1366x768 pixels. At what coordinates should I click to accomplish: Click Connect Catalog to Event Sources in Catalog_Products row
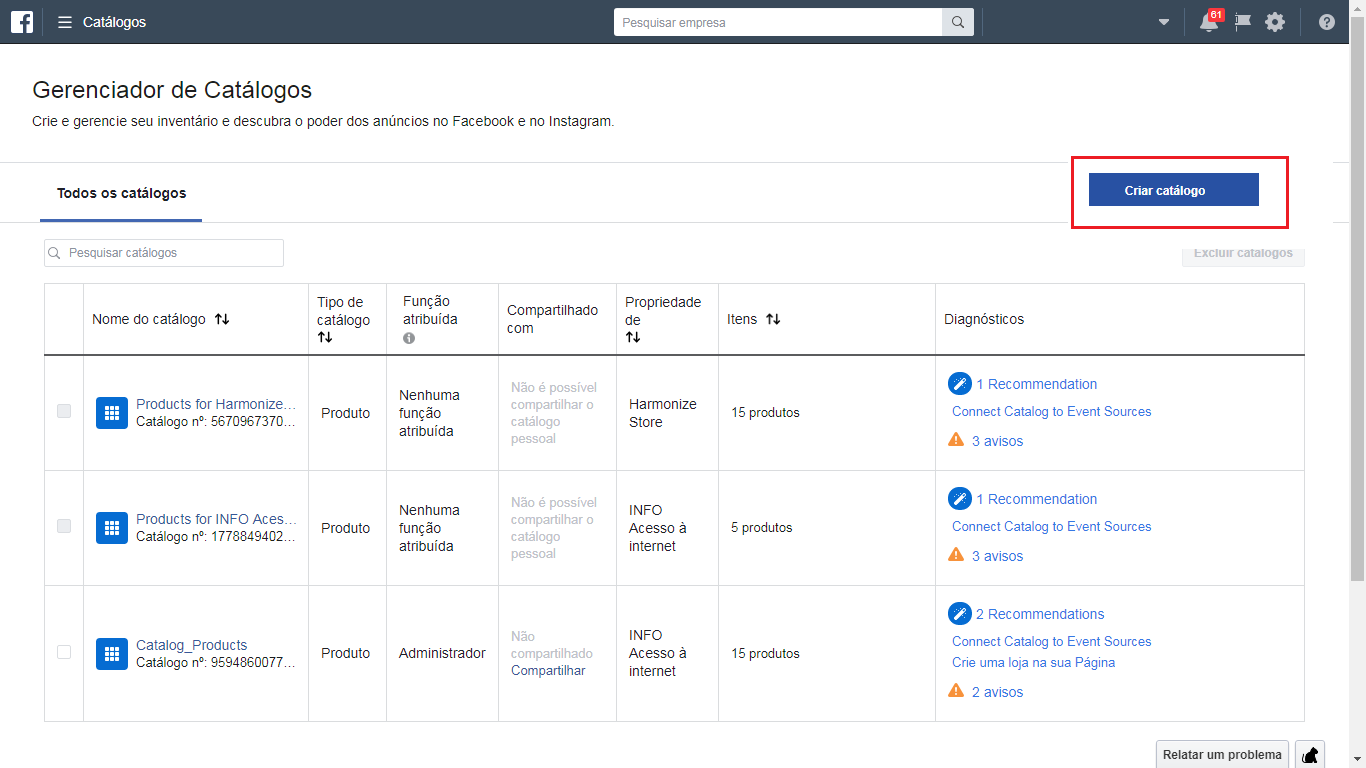tap(1052, 641)
